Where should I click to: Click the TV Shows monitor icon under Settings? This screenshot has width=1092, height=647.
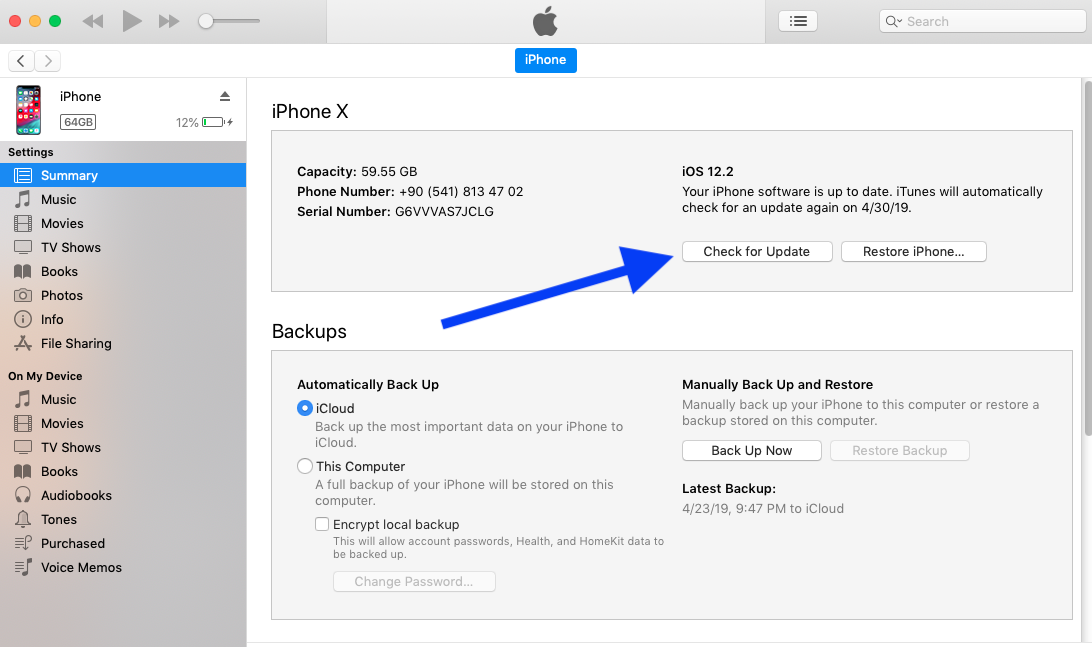(x=23, y=247)
